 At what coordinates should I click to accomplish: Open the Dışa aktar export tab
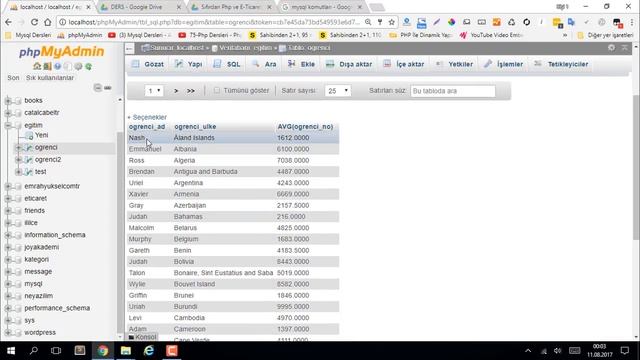tap(349, 64)
